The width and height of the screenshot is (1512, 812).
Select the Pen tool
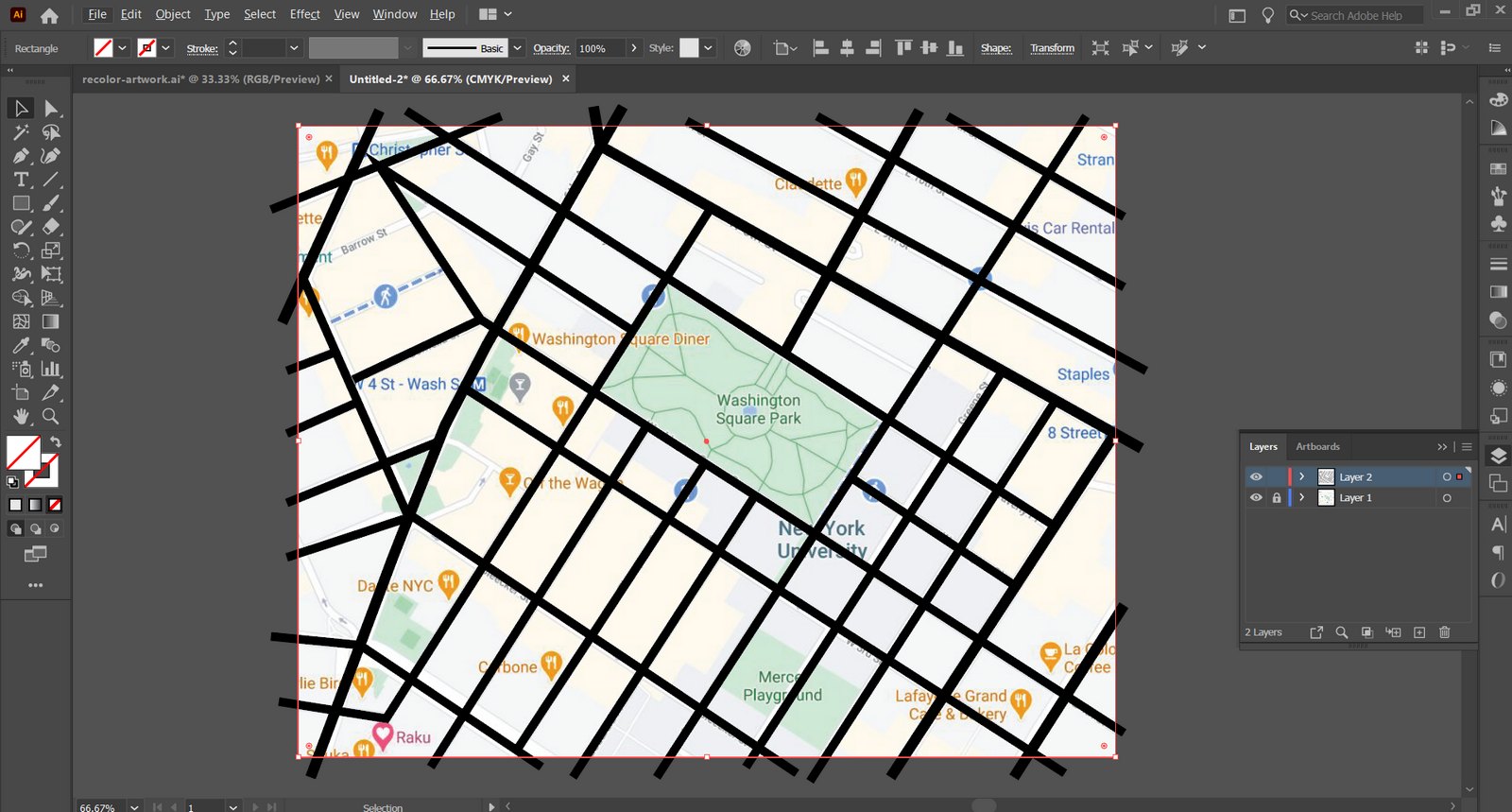21,156
